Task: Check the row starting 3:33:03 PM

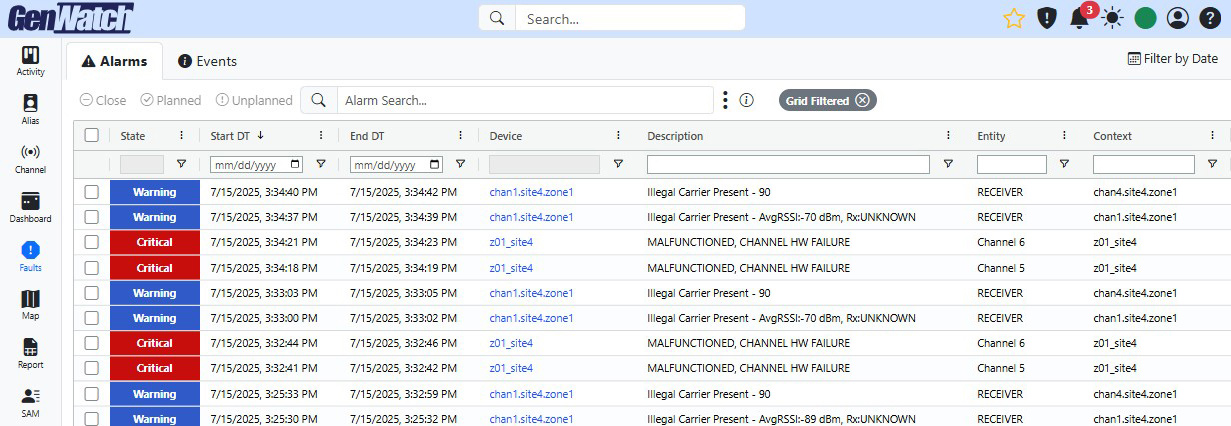Action: 92,293
